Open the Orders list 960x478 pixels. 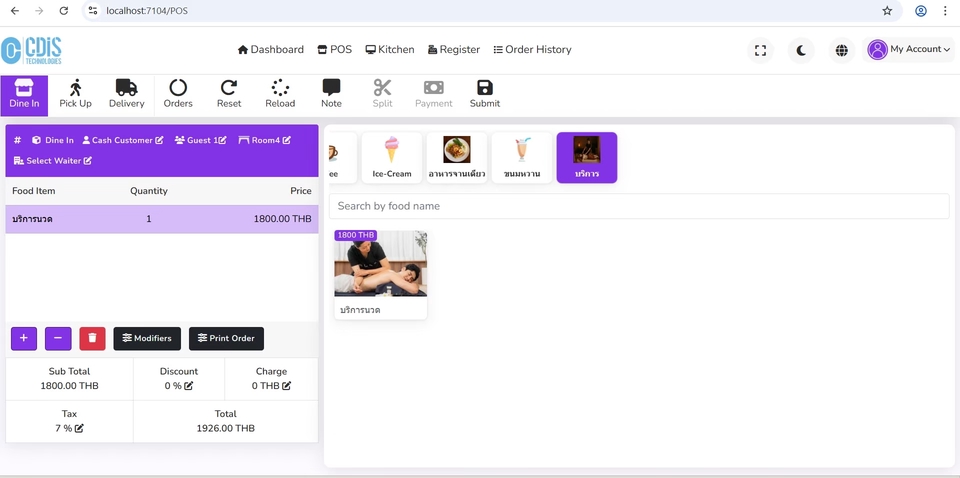(x=178, y=94)
